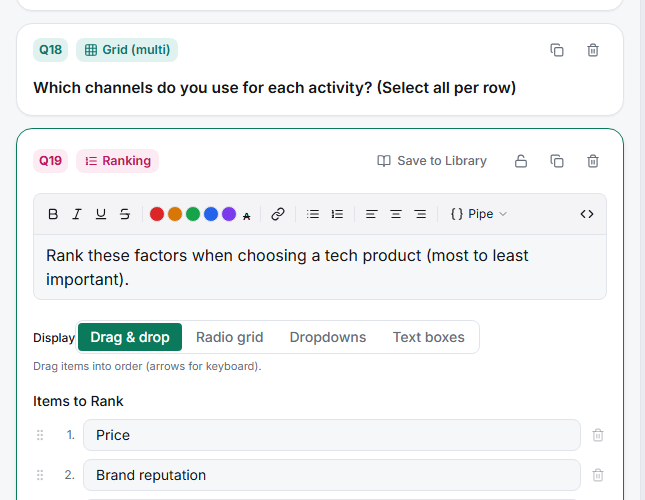Viewport: 645px width, 500px height.
Task: Align text center
Action: [x=396, y=214]
